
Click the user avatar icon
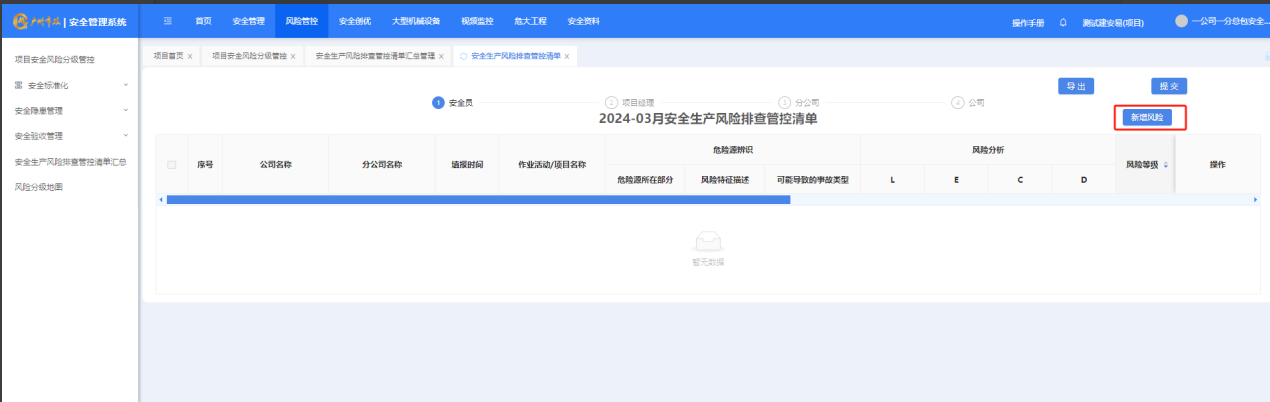[1181, 21]
